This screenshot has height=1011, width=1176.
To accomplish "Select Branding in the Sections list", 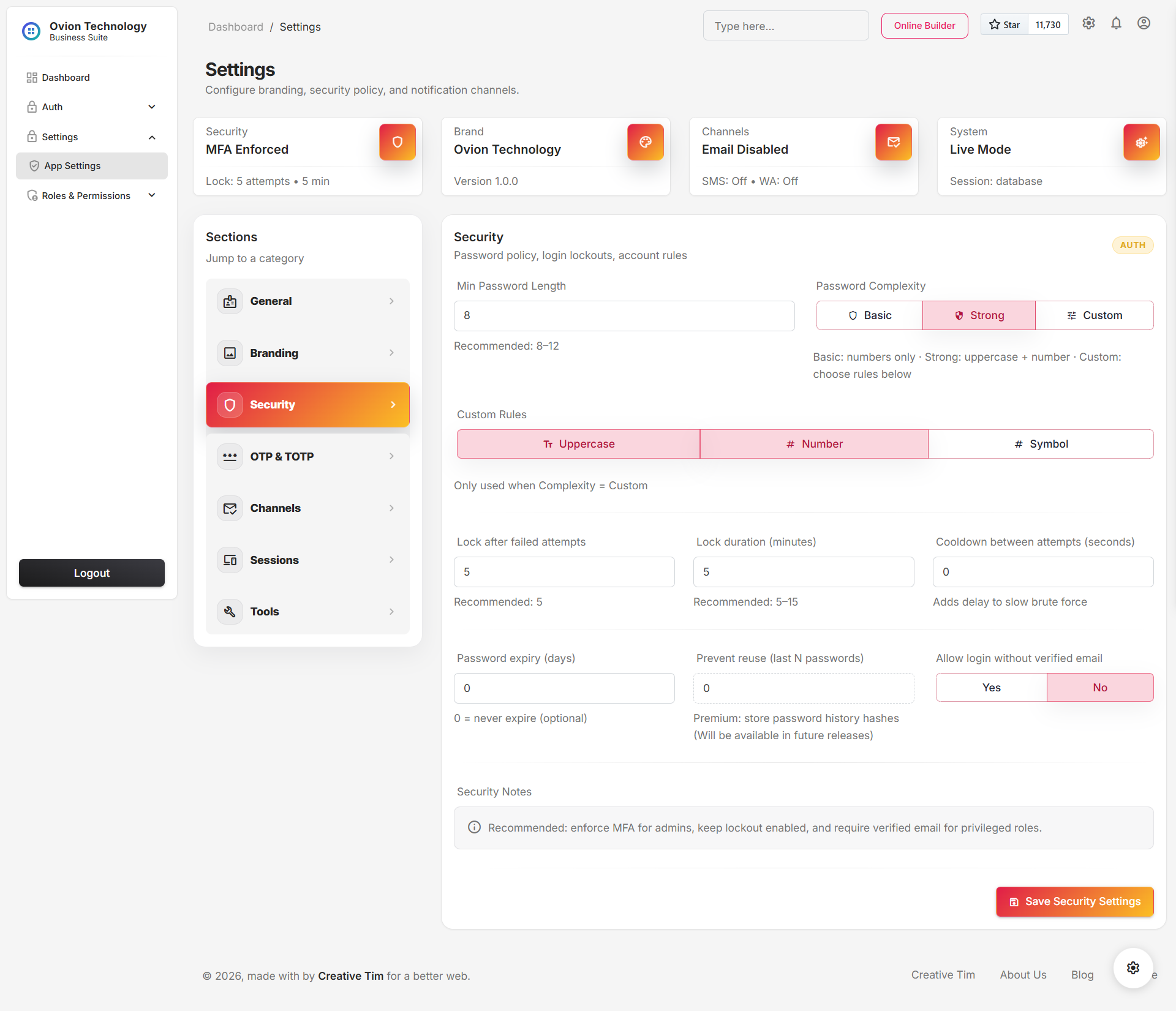I will [307, 353].
